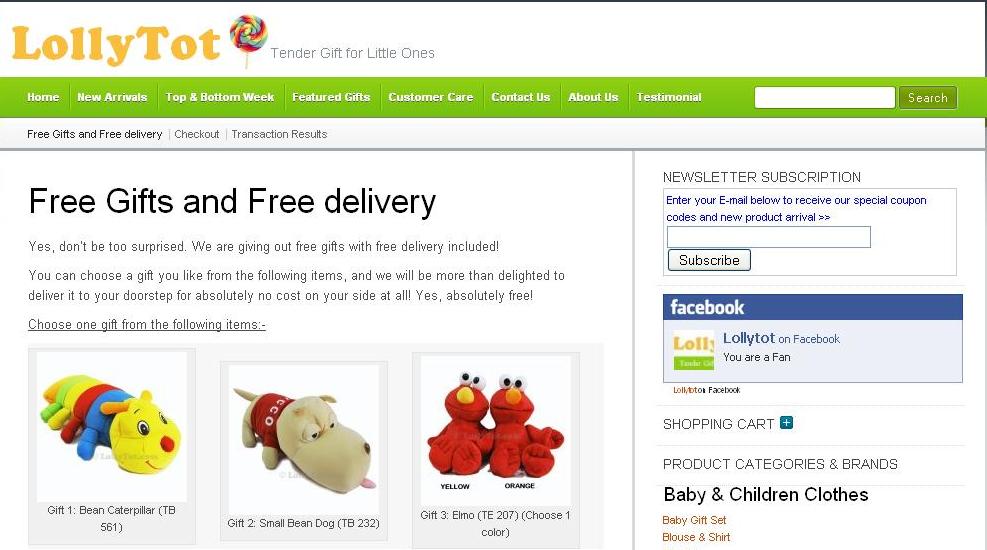Click the Subscribe newsletter button
The image size is (987, 550).
709,260
